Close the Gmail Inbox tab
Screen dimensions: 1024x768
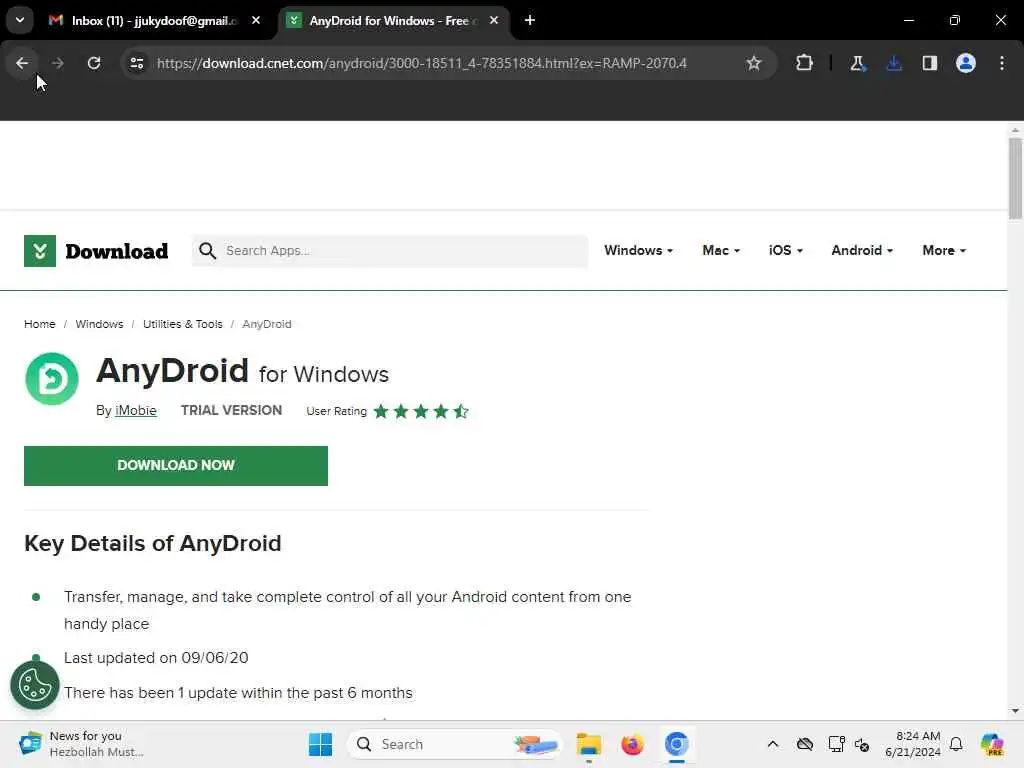256,20
